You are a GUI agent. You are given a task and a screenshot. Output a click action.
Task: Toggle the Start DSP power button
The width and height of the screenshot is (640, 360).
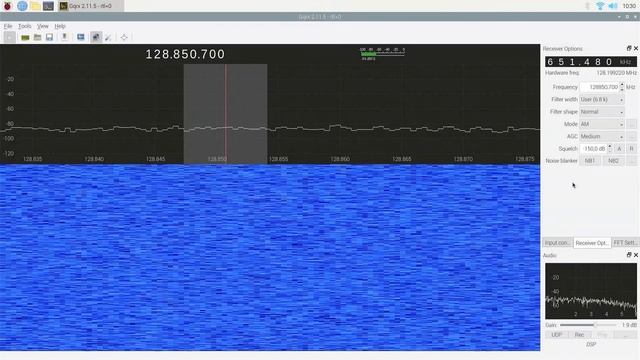click(x=9, y=38)
